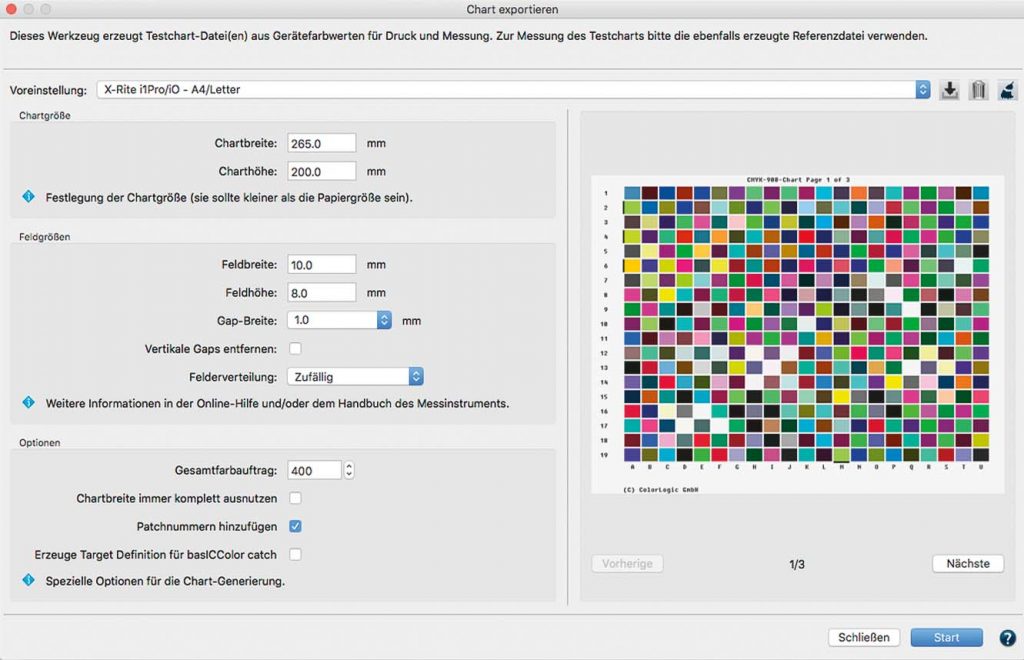Click the Gesamtfarbauftrag stepper arrows

pos(349,470)
